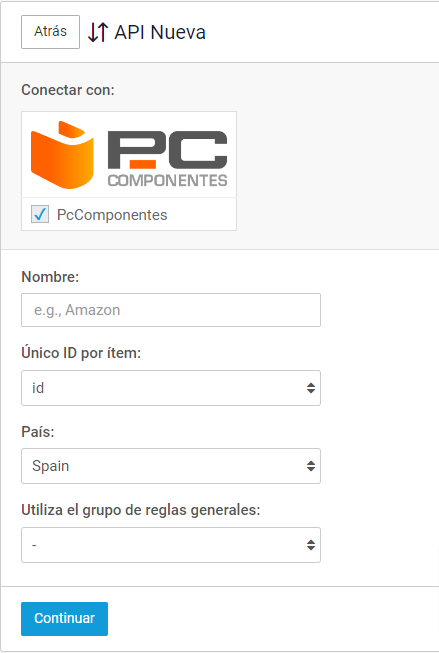Click the PcComponentes label text
Screen dimensions: 439x653
coord(112,215)
